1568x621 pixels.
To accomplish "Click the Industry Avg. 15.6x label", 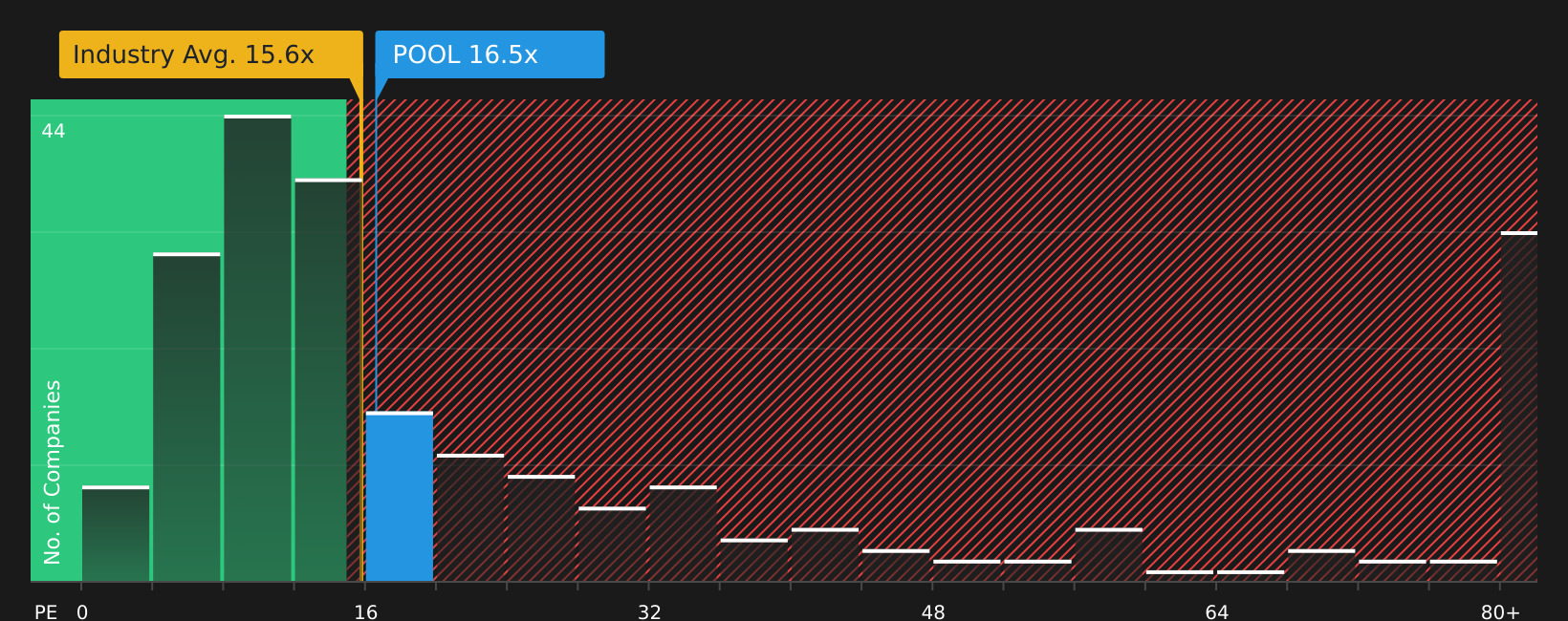I will point(210,54).
